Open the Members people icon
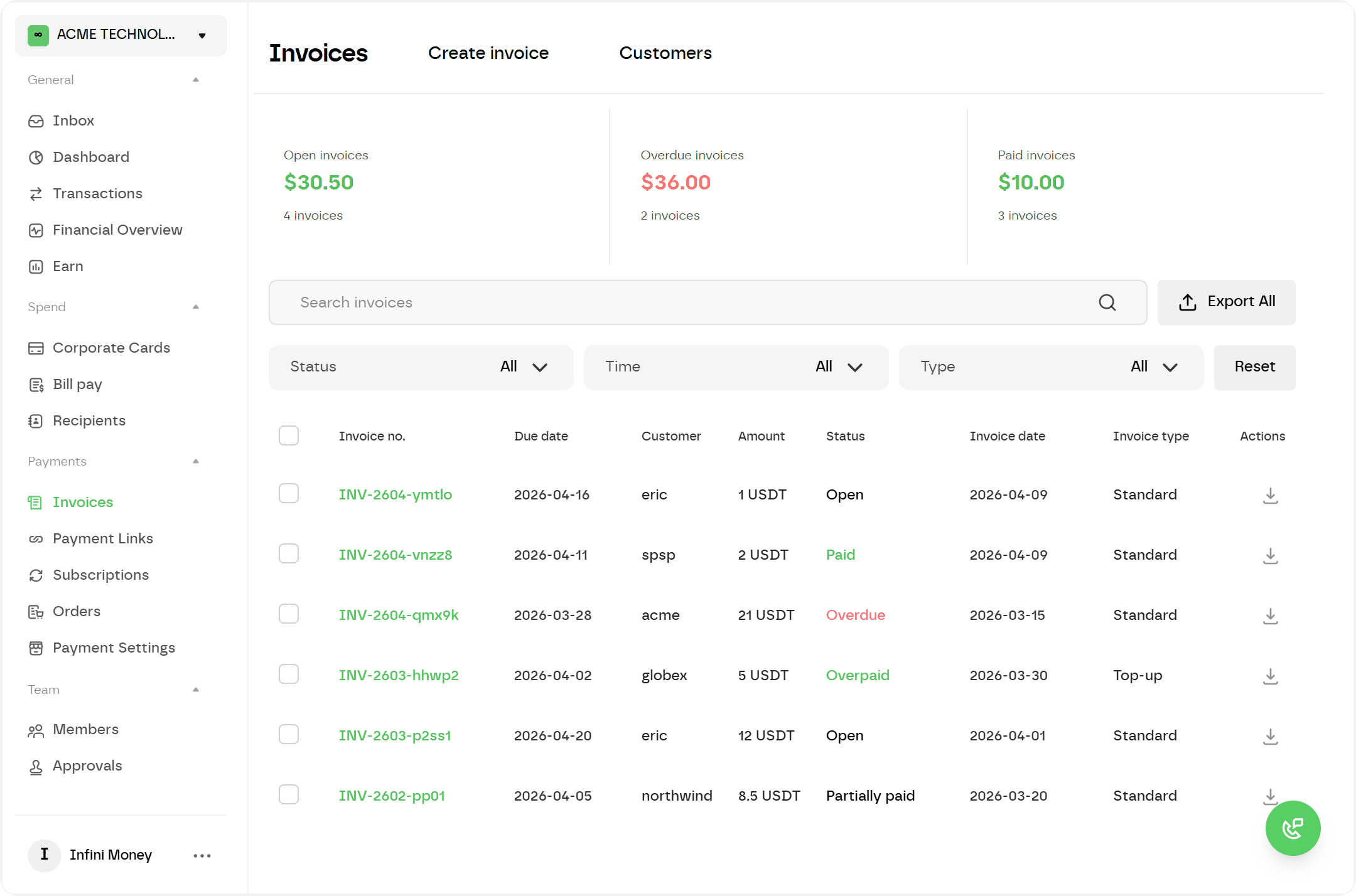 [x=36, y=730]
